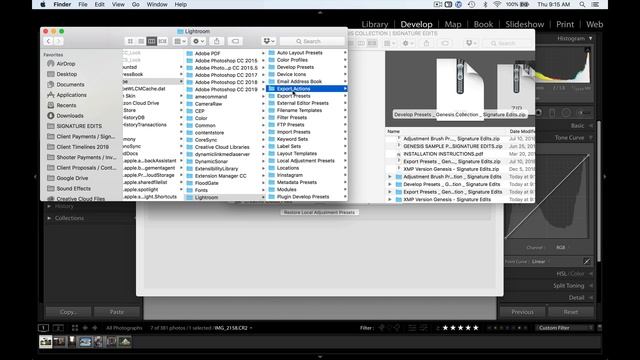Open the Point Curve Linear dropdown
This screenshot has height=360, width=640.
pos(541,262)
